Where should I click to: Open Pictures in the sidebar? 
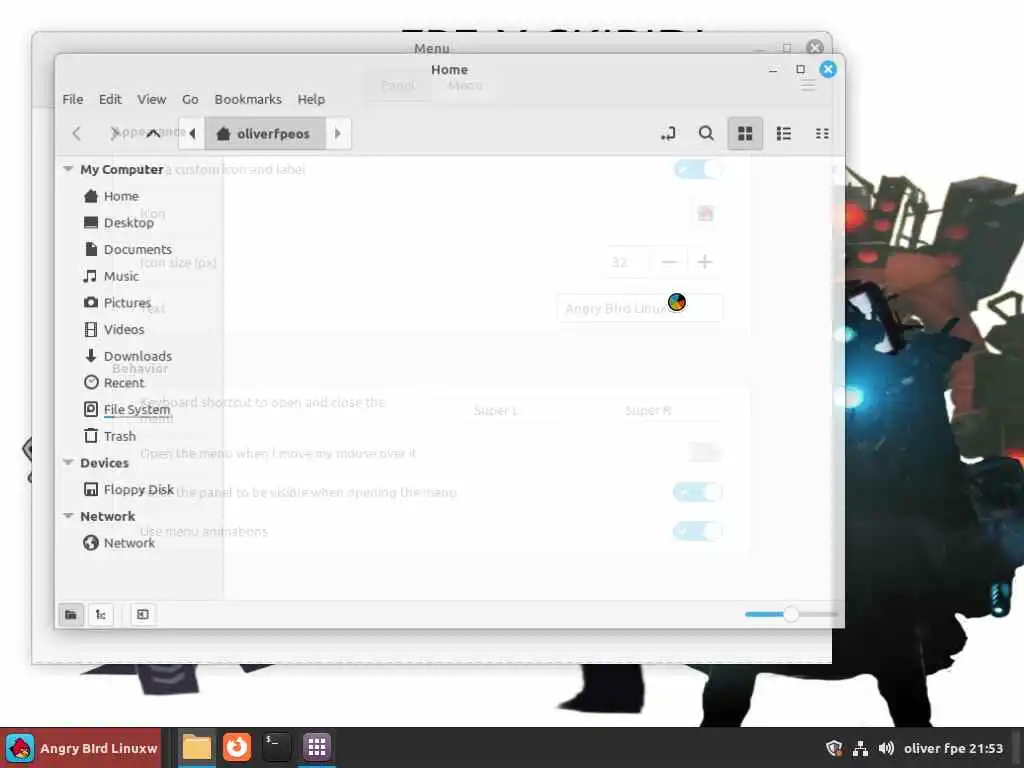tap(117, 302)
